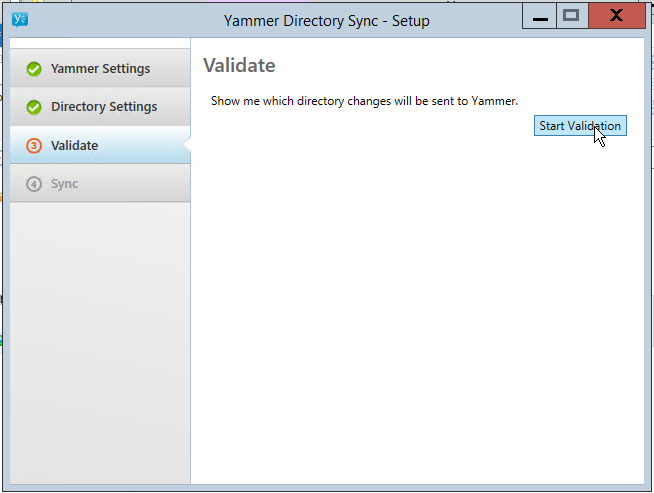
Task: Click the Validate heading text
Action: coord(239,66)
